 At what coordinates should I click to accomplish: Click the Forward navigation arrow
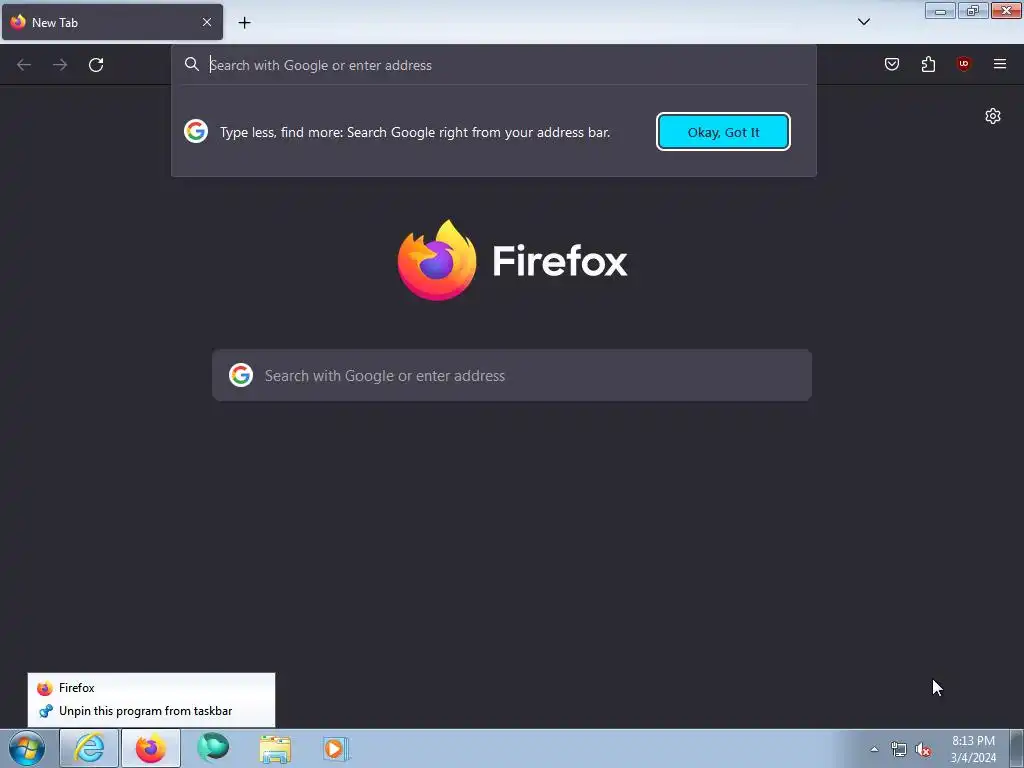point(60,65)
